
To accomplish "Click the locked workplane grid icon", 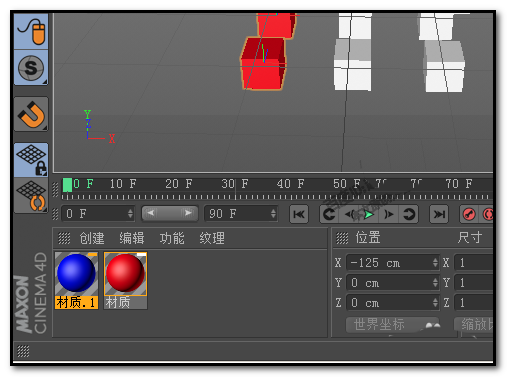I will click(x=31, y=160).
